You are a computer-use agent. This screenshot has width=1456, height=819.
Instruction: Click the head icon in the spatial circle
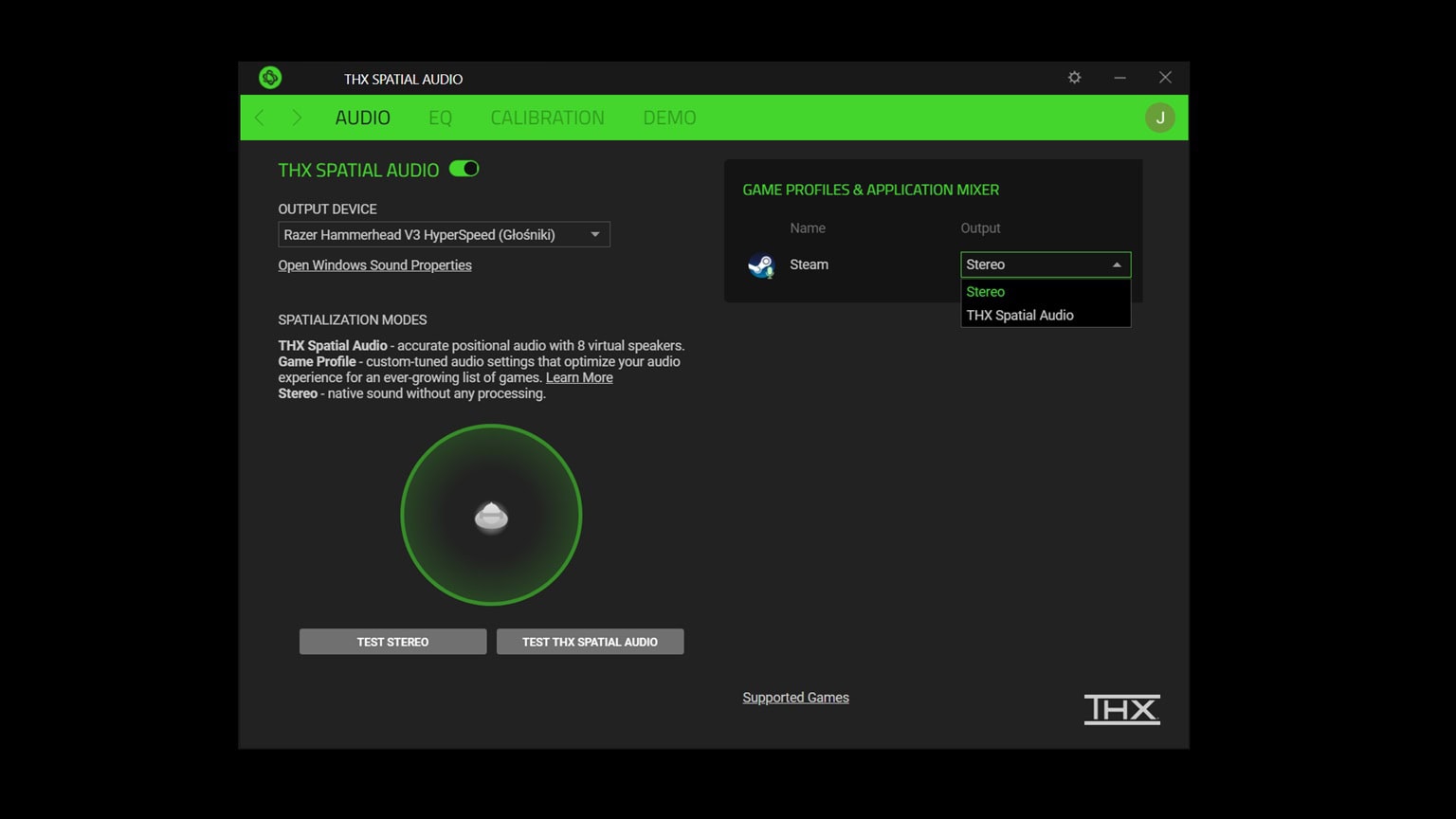(491, 517)
